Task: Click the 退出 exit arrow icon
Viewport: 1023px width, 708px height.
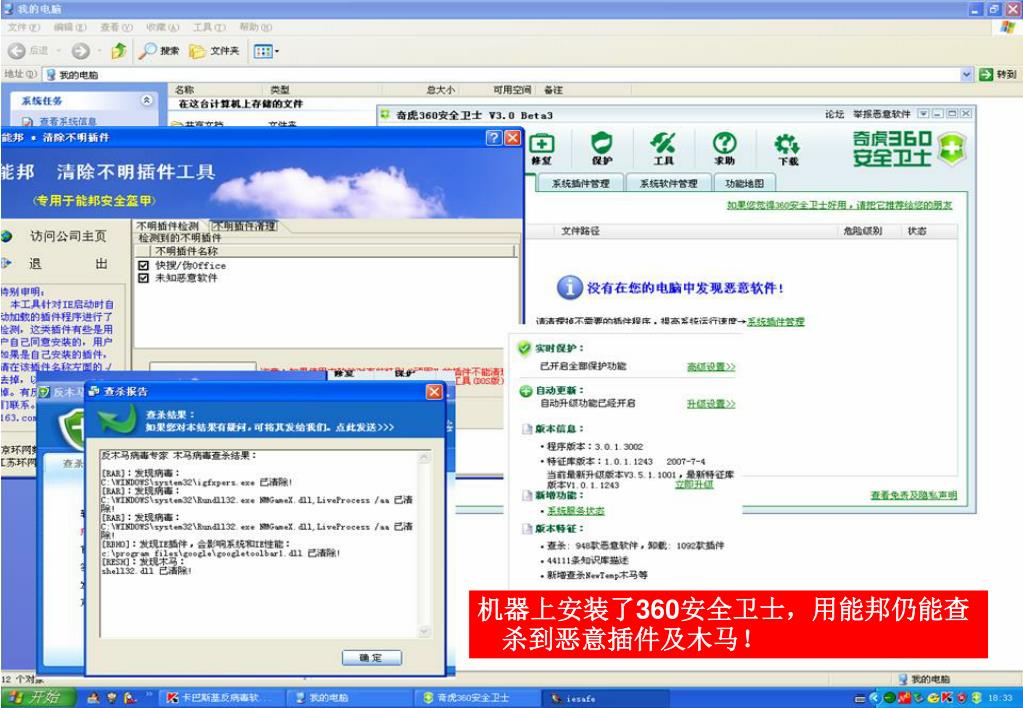Action: coord(7,263)
